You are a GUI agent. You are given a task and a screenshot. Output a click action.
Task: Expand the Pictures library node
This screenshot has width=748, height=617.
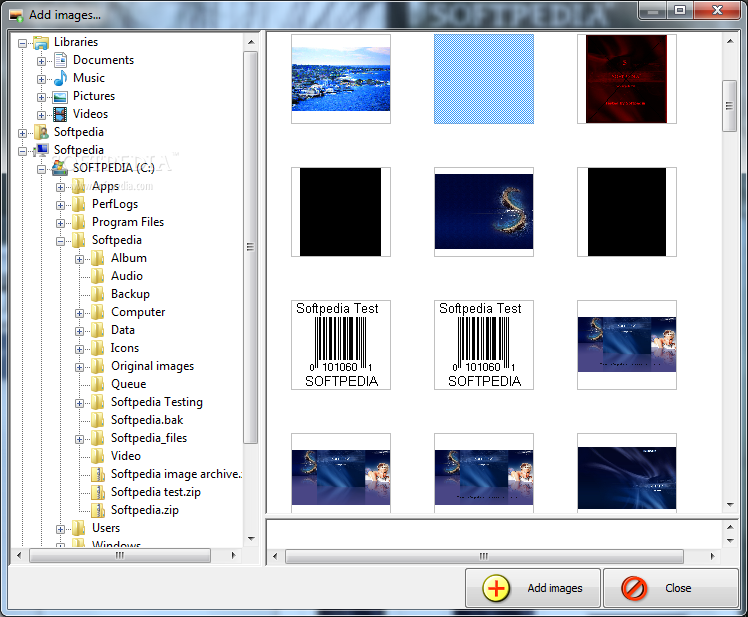pyautogui.click(x=41, y=97)
